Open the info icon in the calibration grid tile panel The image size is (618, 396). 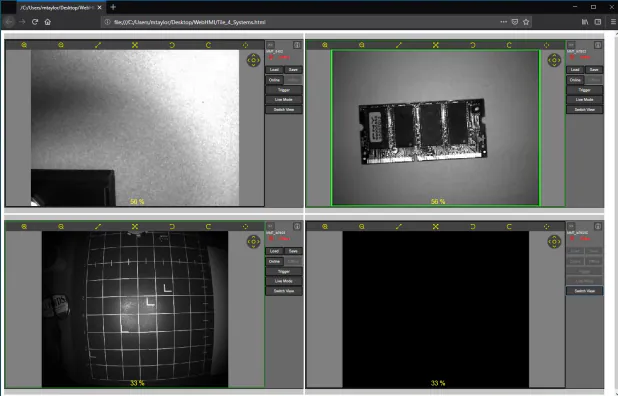(x=297, y=226)
